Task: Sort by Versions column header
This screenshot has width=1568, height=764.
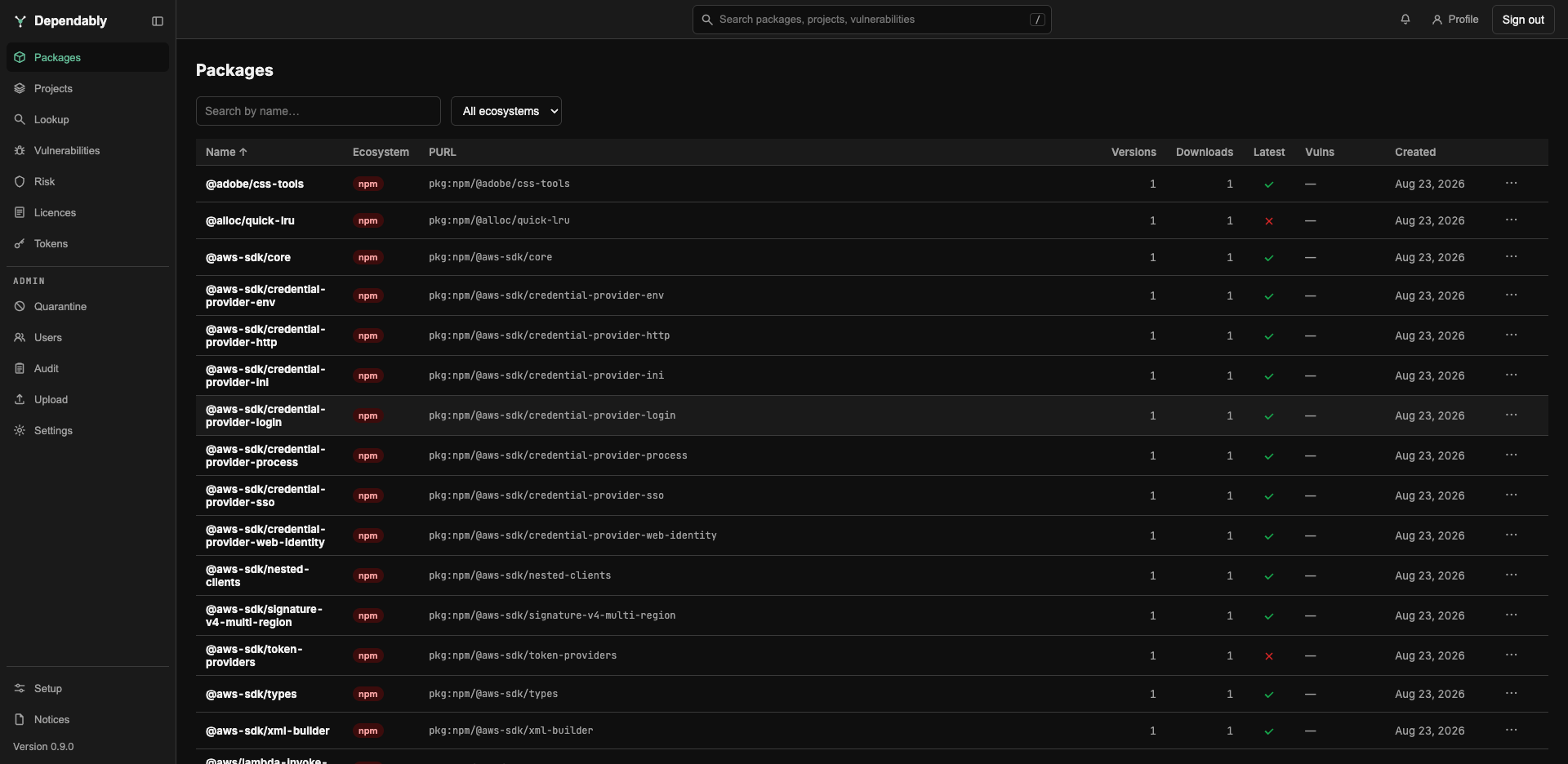Action: point(1134,152)
